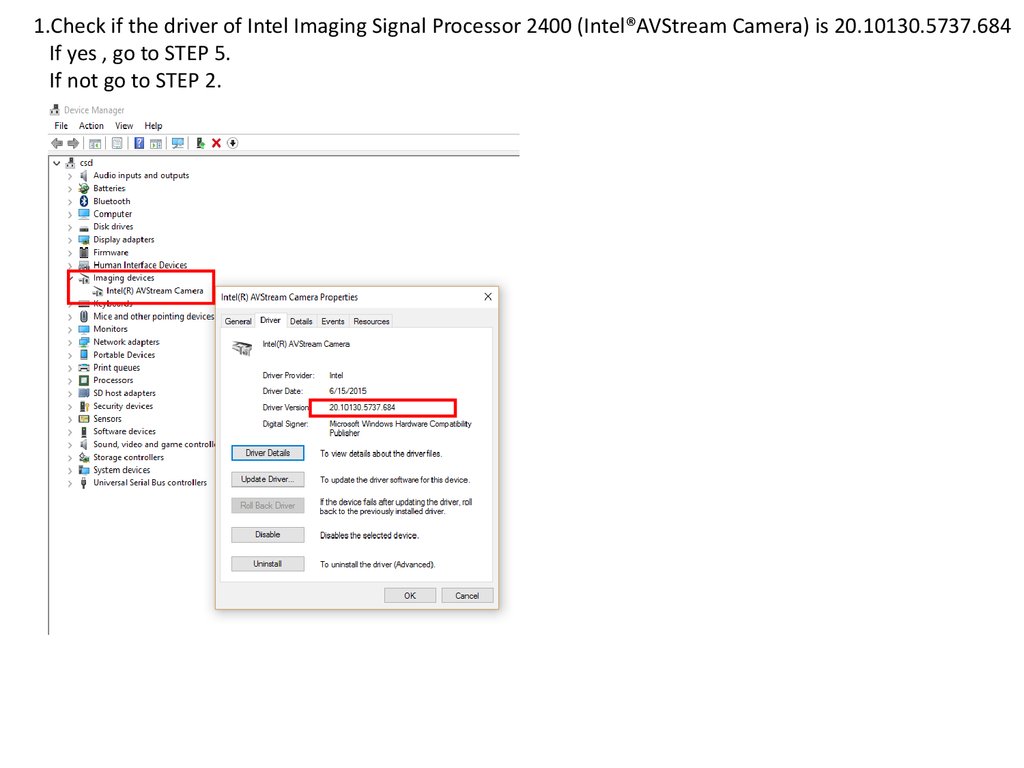This screenshot has height=768, width=1024.
Task: Click the Forward arrow in the Device Manager toolbar
Action: tap(73, 143)
